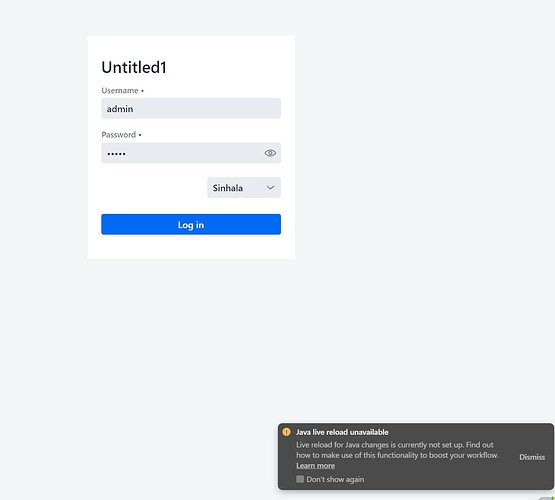Screen dimensions: 555x500
Task: Click the Log in button
Action: point(191,224)
